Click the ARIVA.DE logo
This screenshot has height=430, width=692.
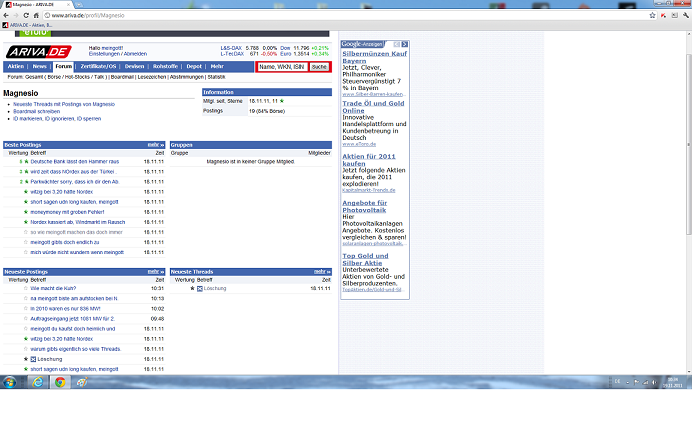click(39, 52)
